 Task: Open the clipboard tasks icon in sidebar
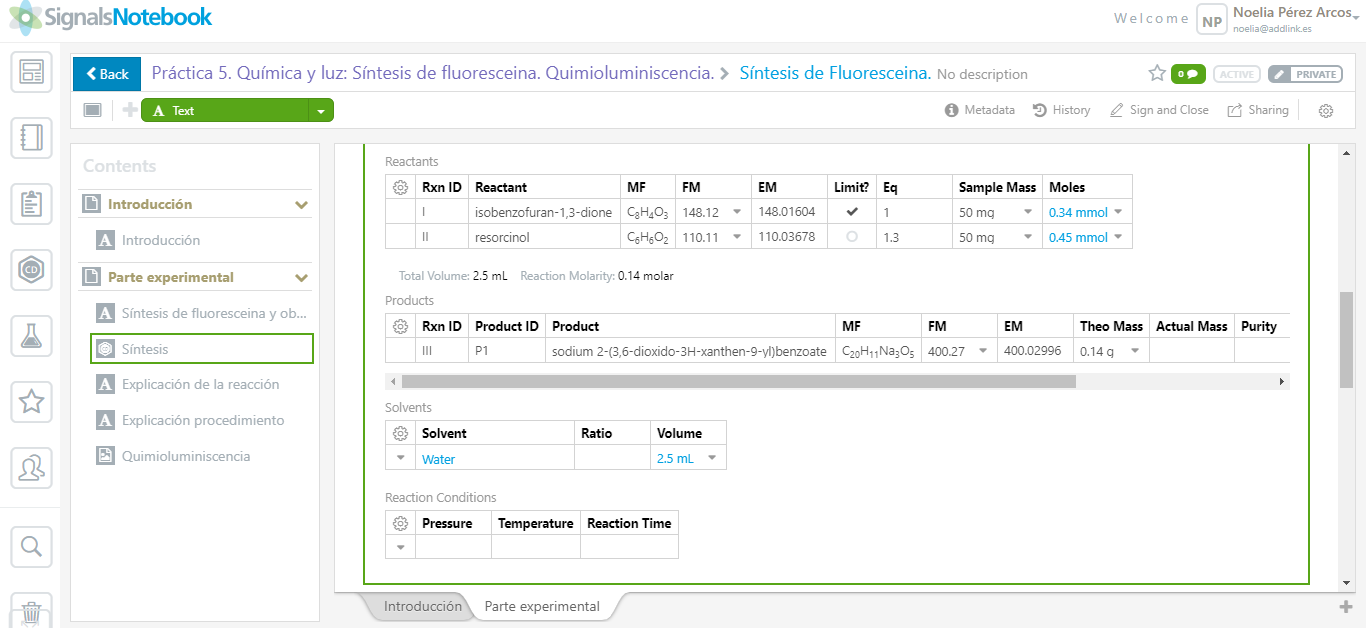point(31,204)
